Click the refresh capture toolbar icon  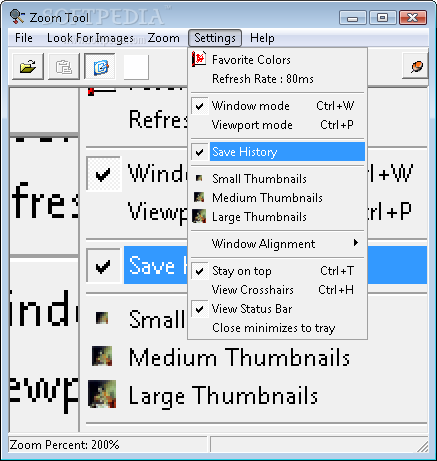tap(100, 66)
